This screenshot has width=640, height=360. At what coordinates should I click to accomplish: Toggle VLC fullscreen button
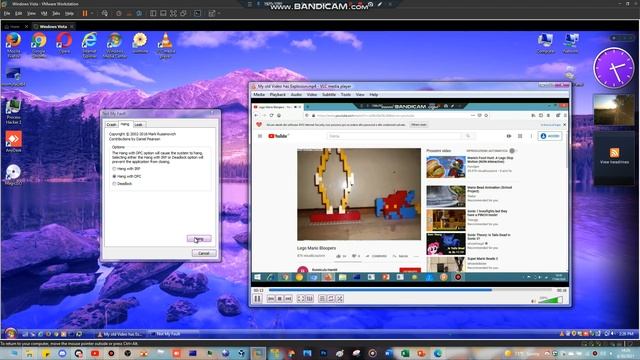[301, 299]
